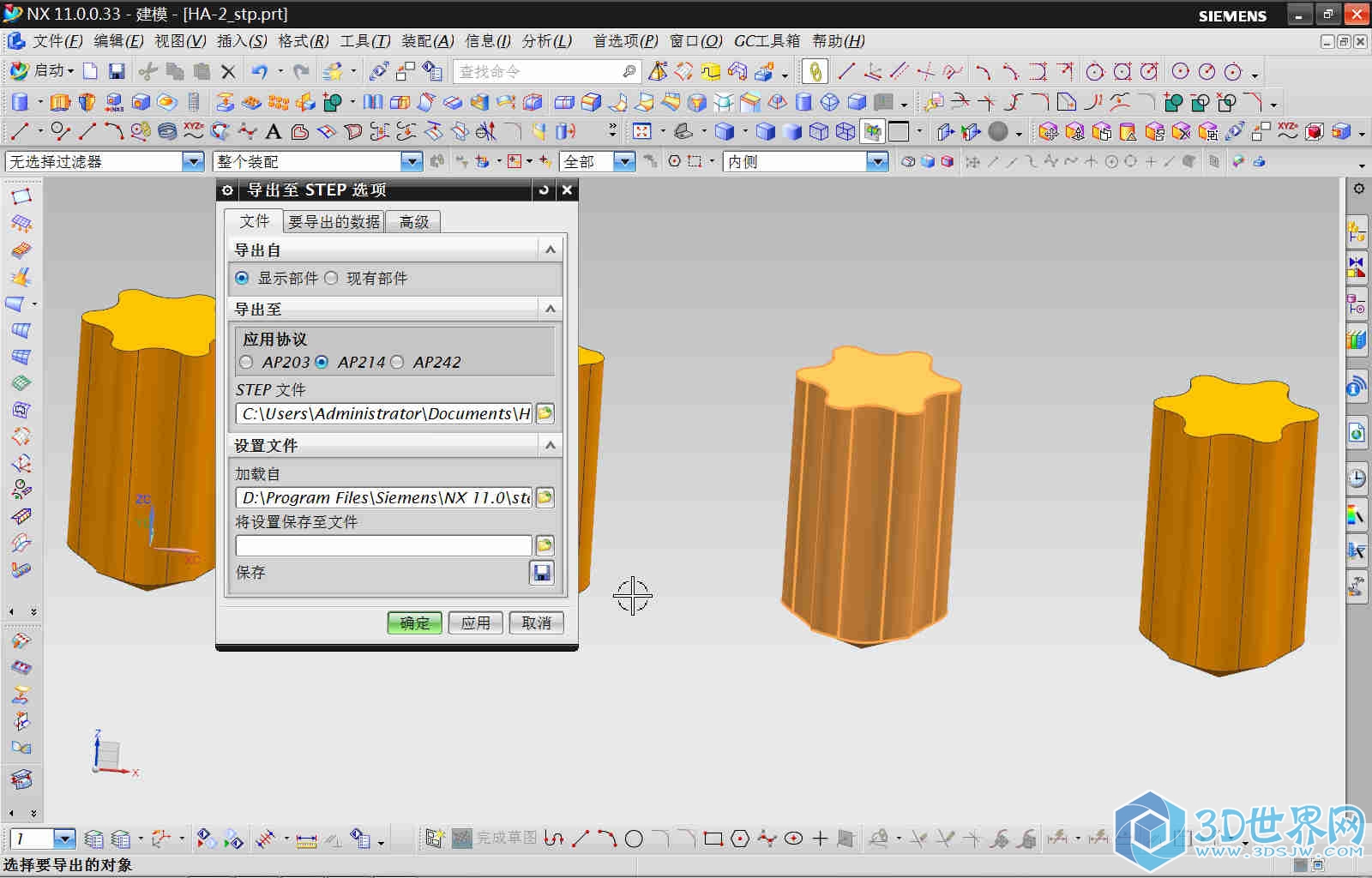This screenshot has width=1372, height=878.
Task: Collapse the 导出自 section
Action: pyautogui.click(x=551, y=250)
